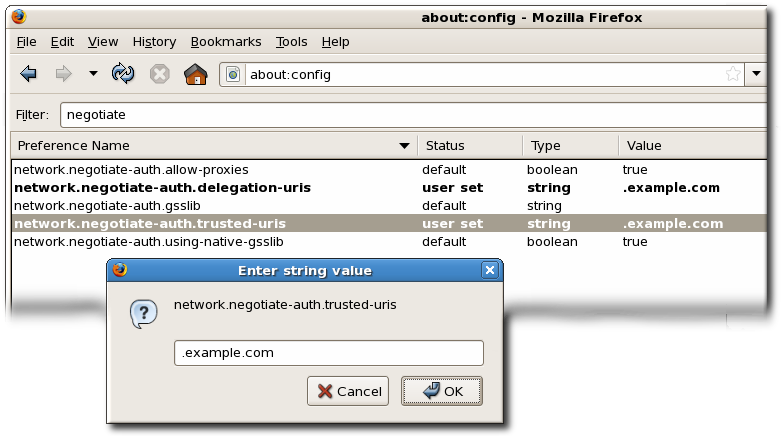Open the File menu
This screenshot has width=781, height=436.
[x=26, y=41]
